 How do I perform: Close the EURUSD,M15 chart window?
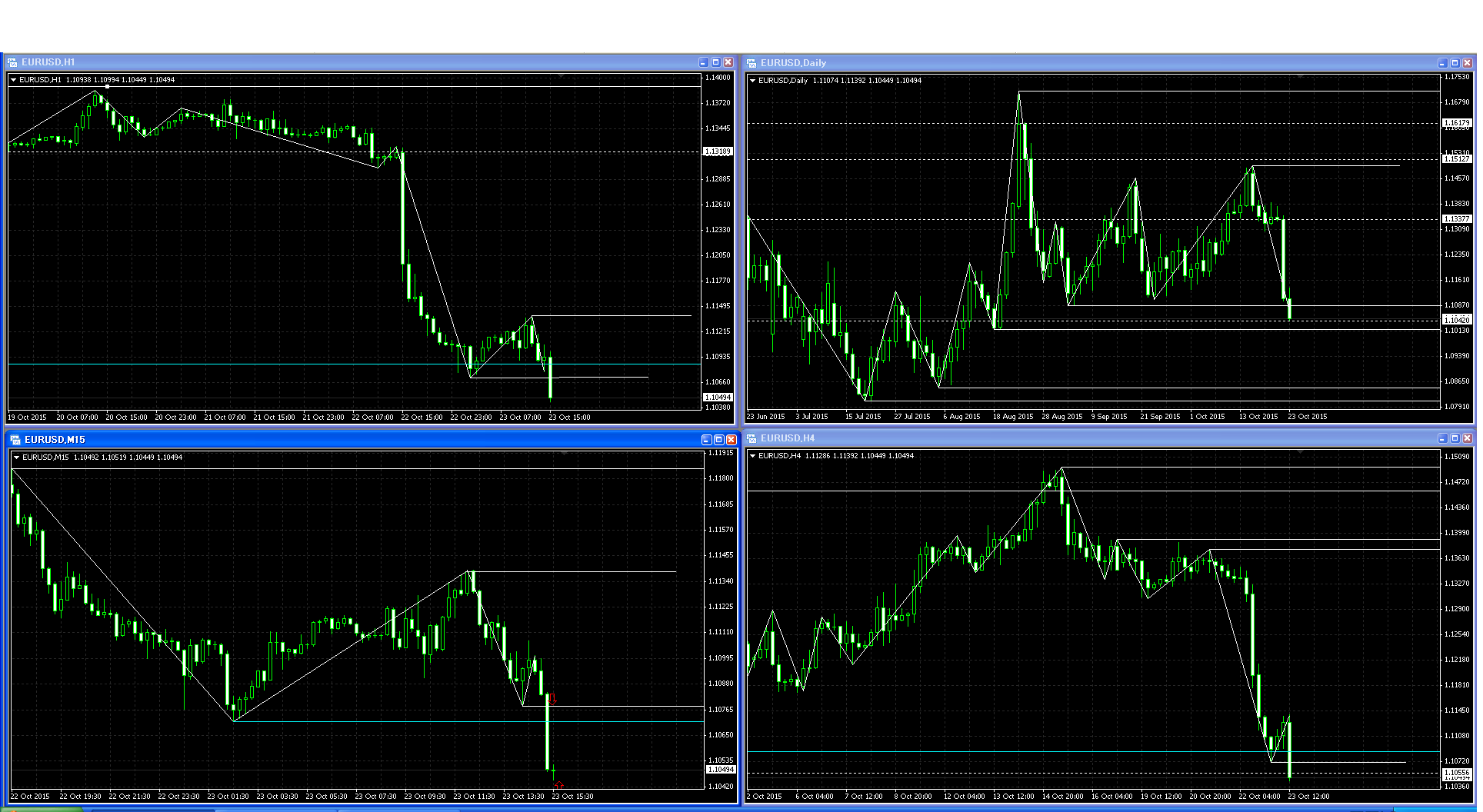(732, 440)
